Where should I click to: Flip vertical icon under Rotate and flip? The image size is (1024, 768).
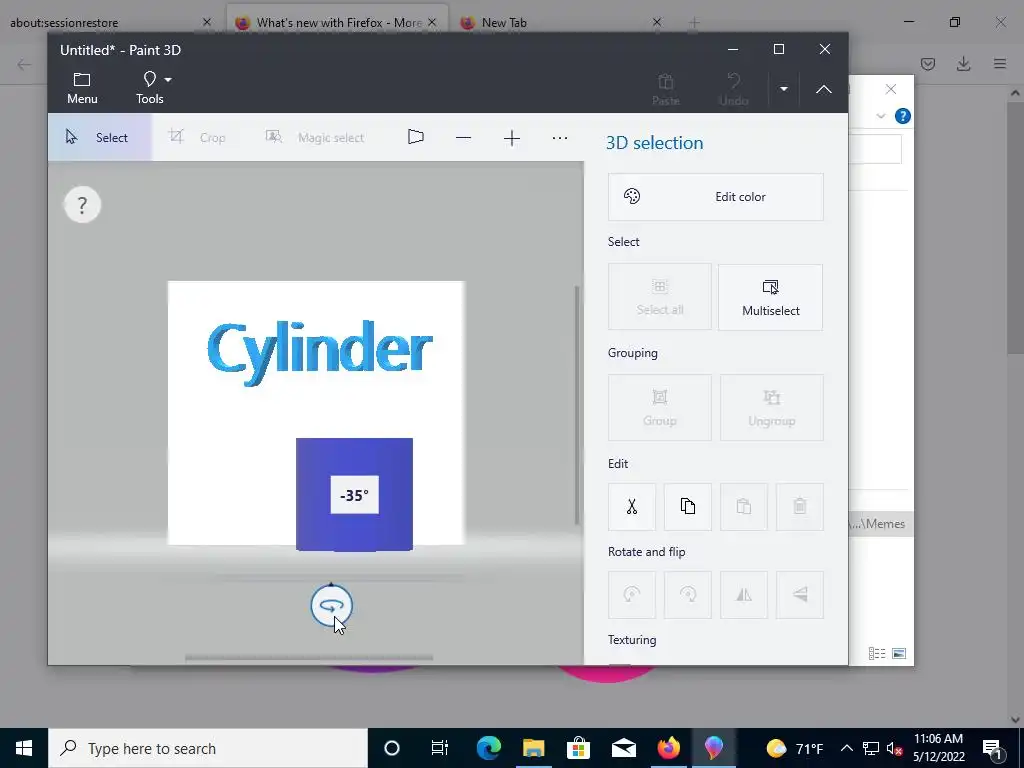800,595
